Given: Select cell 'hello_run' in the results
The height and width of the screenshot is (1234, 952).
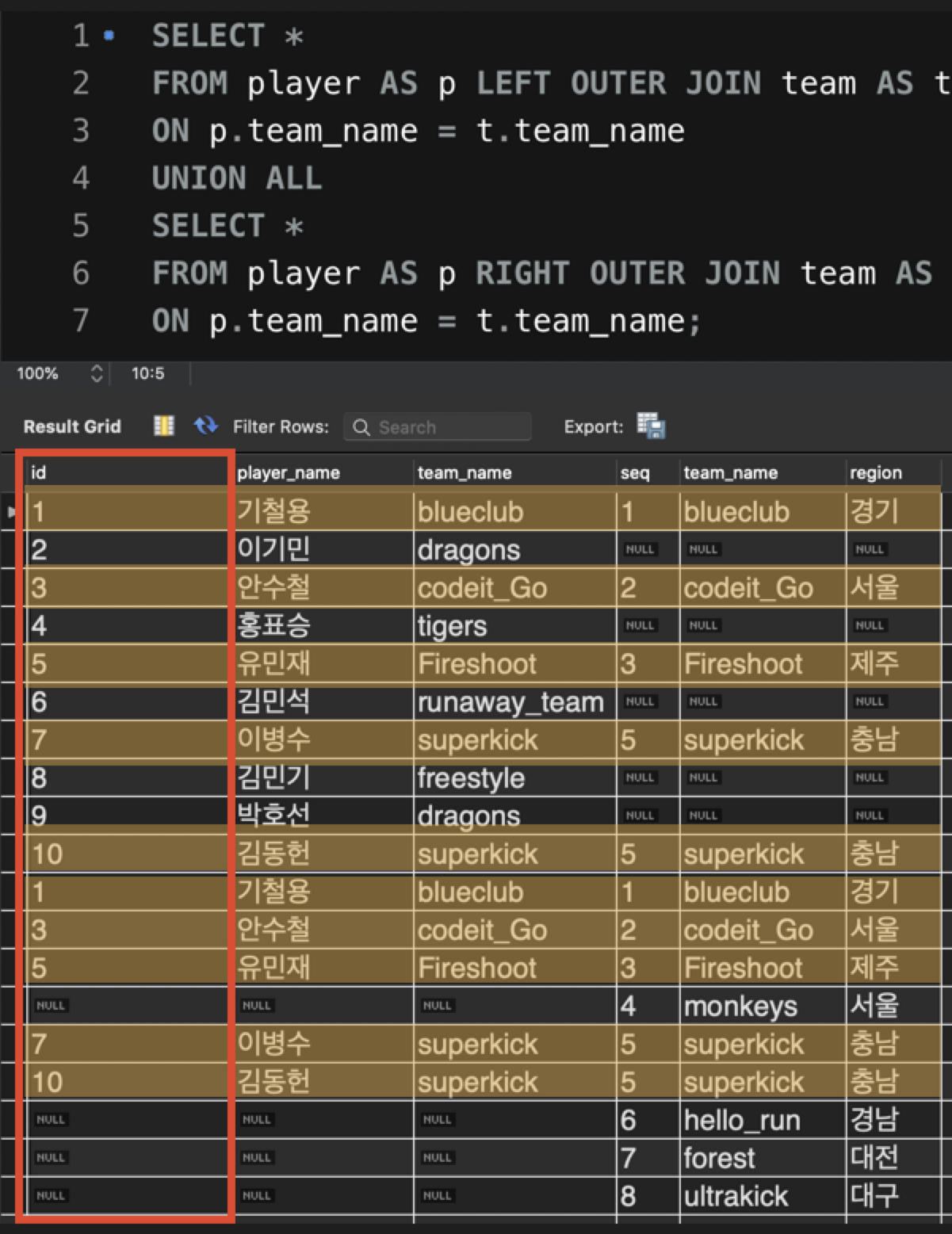Looking at the screenshot, I should (763, 1120).
